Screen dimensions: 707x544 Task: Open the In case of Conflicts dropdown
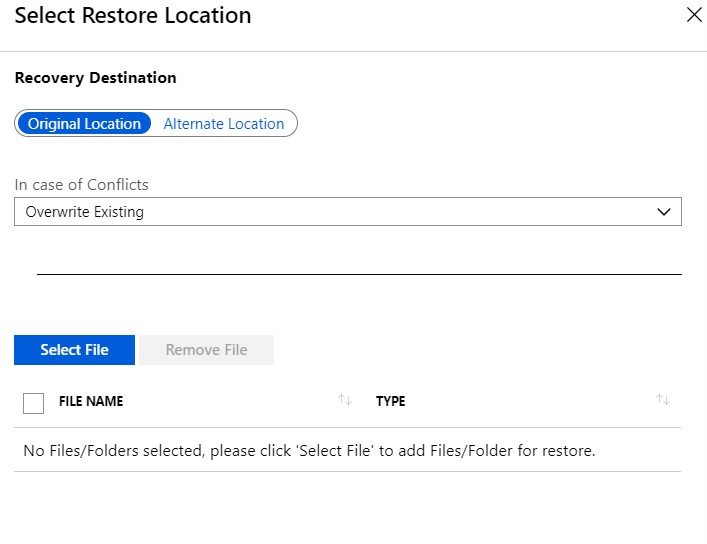(348, 211)
